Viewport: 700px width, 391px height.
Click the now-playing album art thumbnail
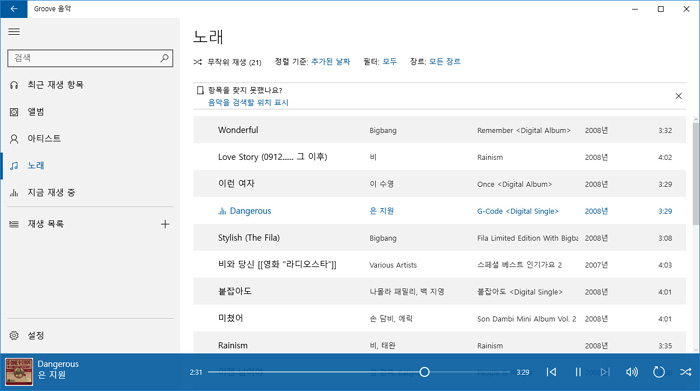(19, 372)
